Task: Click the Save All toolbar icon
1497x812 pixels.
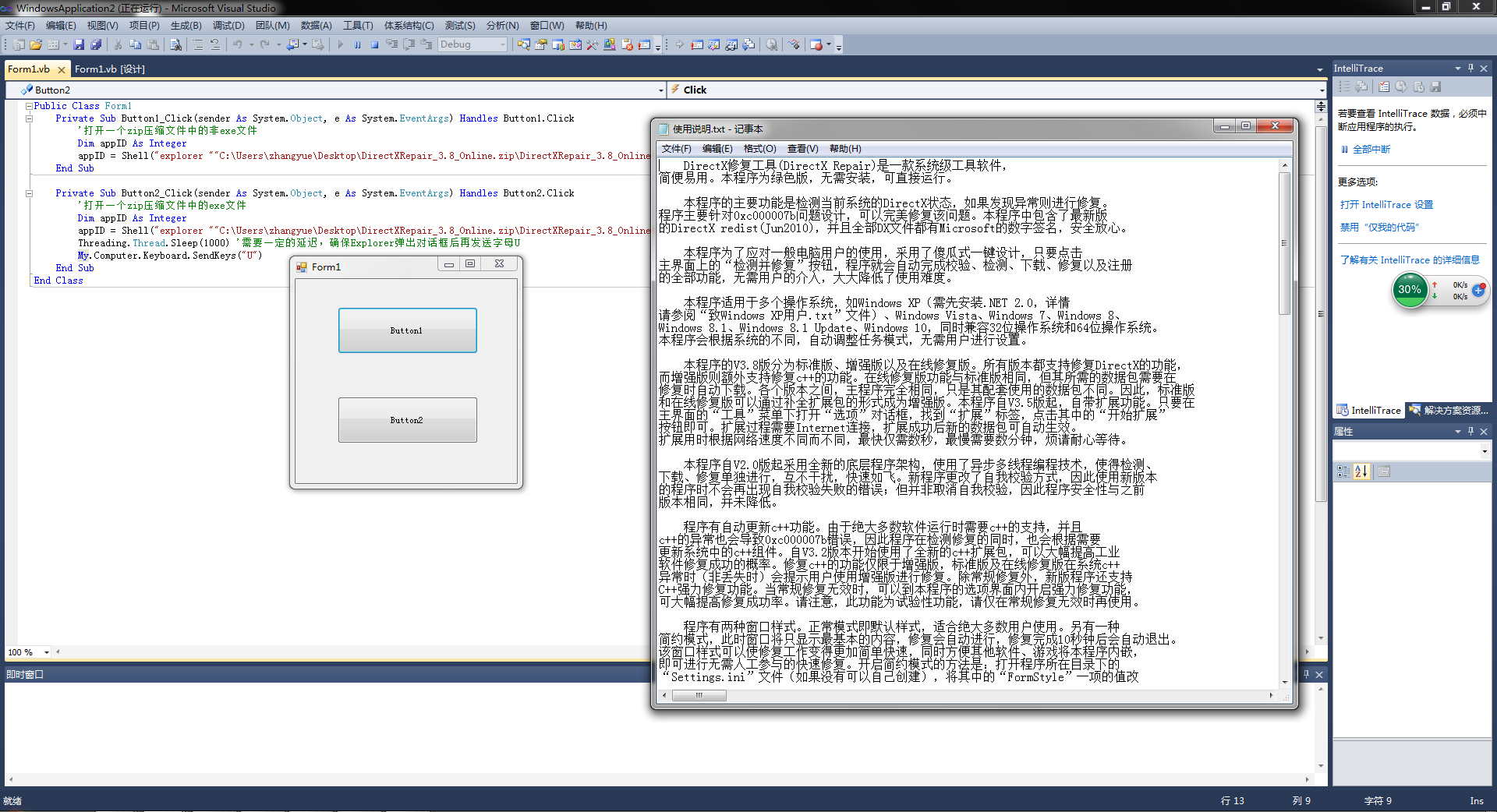Action: [x=96, y=44]
